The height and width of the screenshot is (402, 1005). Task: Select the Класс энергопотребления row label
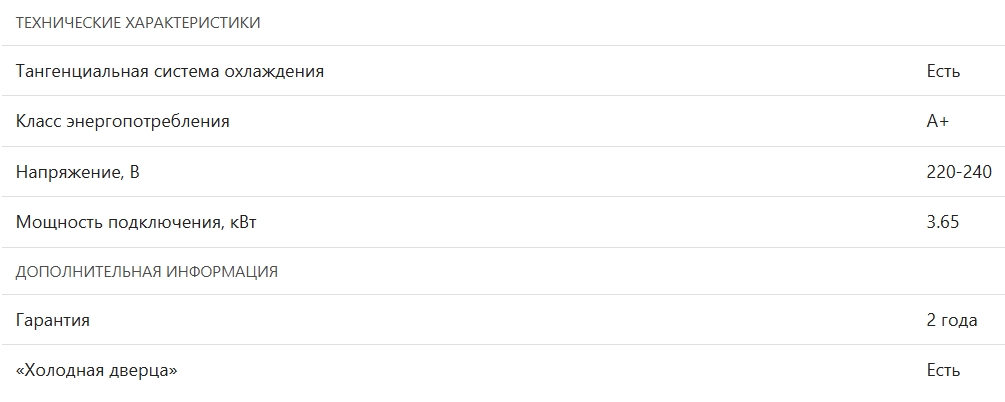coord(123,121)
